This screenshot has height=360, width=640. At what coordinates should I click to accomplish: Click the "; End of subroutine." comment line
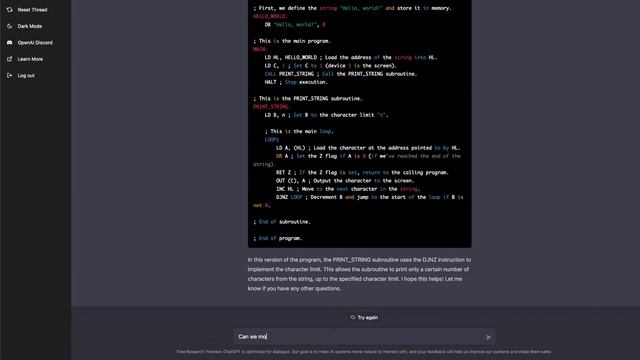(x=282, y=222)
